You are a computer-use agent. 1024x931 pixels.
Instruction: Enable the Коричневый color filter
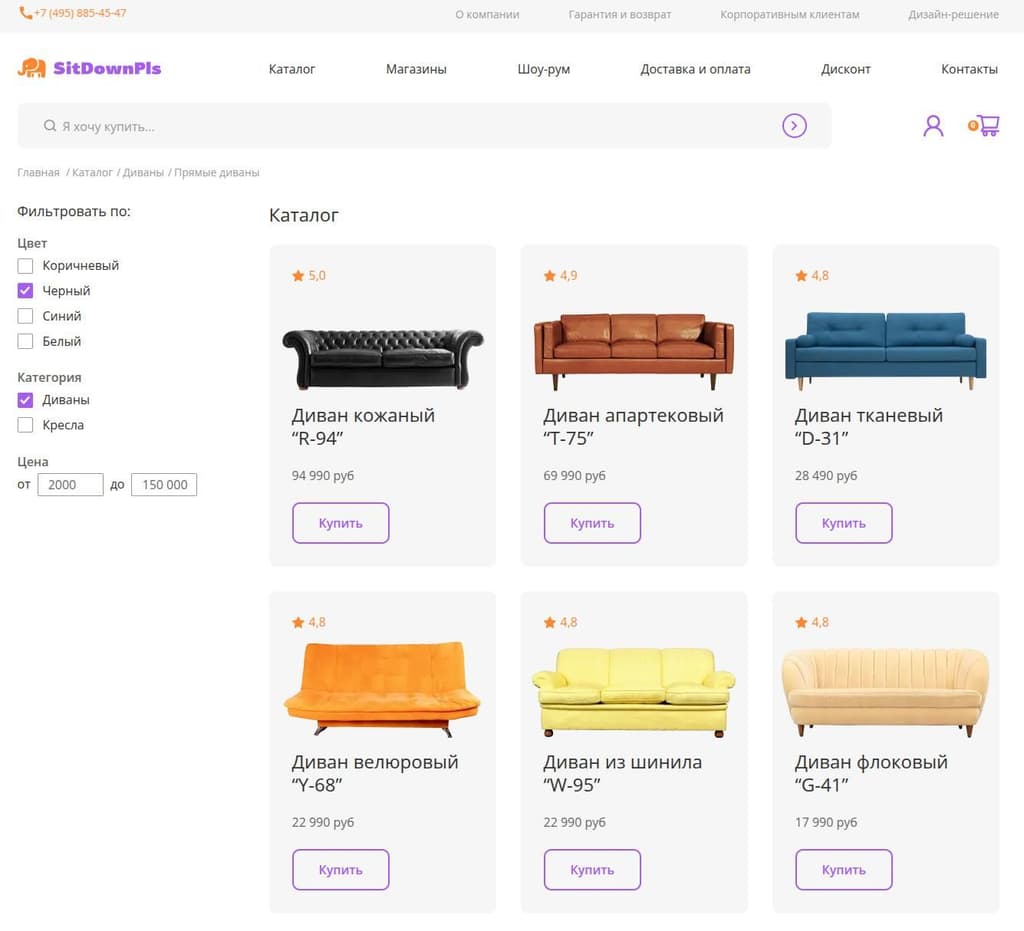point(25,266)
